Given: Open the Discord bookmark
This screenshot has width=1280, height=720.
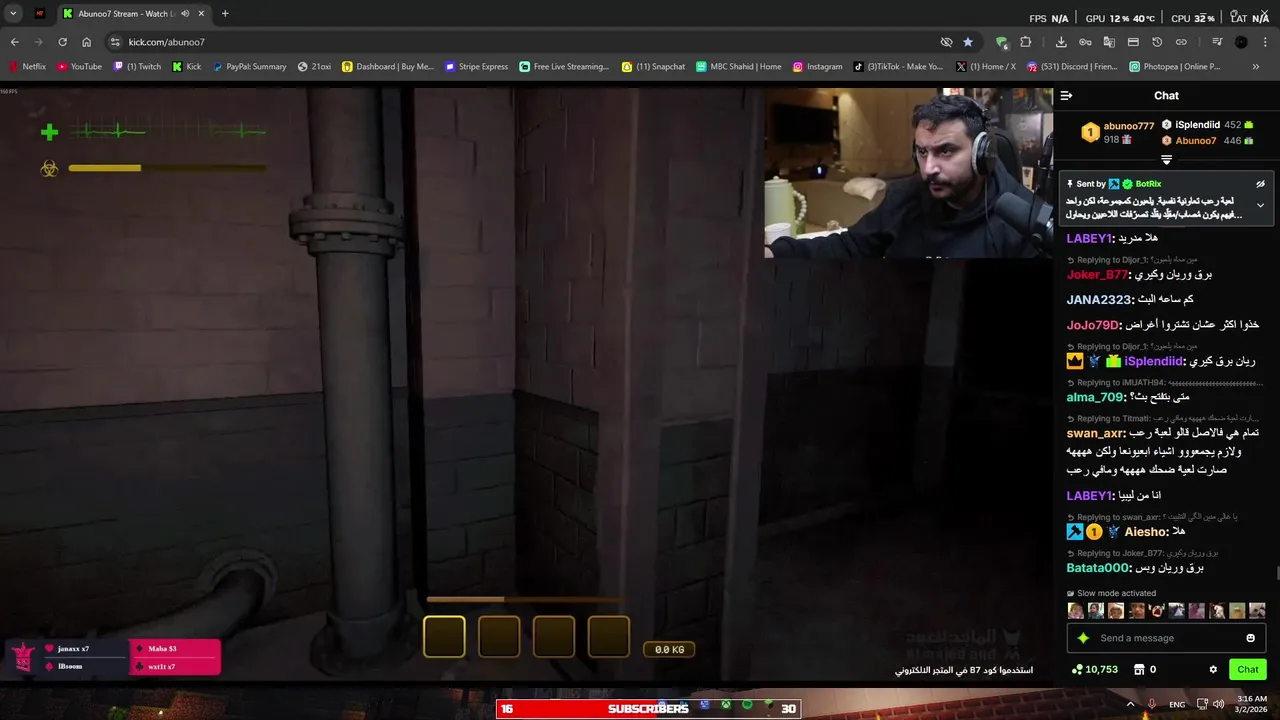Looking at the screenshot, I should click(x=1072, y=67).
